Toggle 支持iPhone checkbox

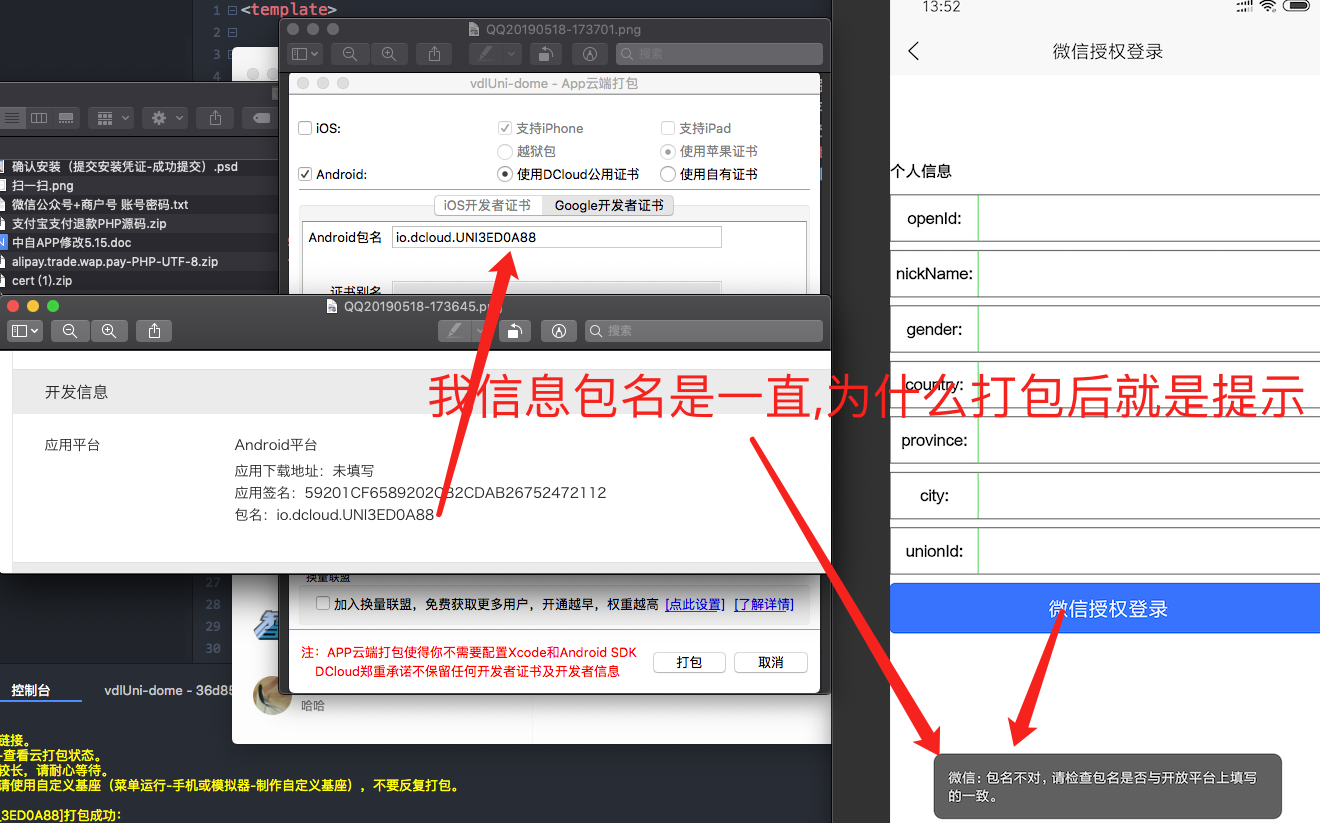tap(505, 128)
